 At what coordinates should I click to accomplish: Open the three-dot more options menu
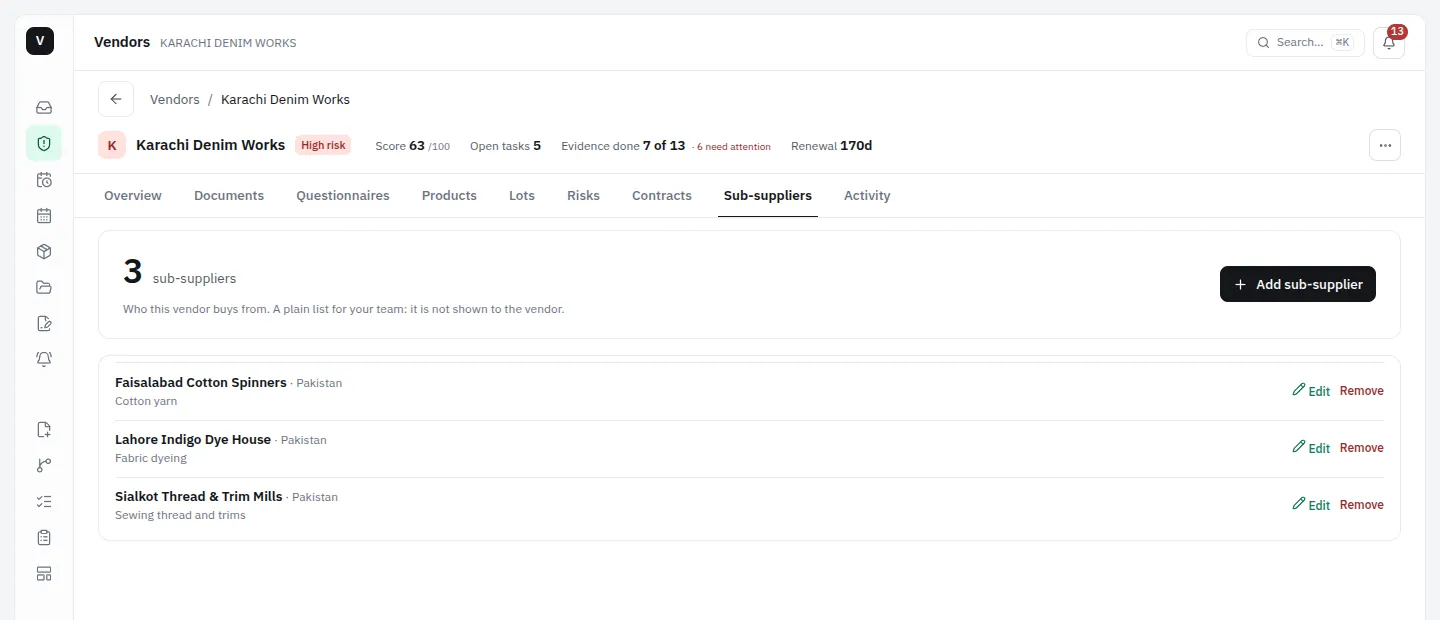click(1385, 145)
